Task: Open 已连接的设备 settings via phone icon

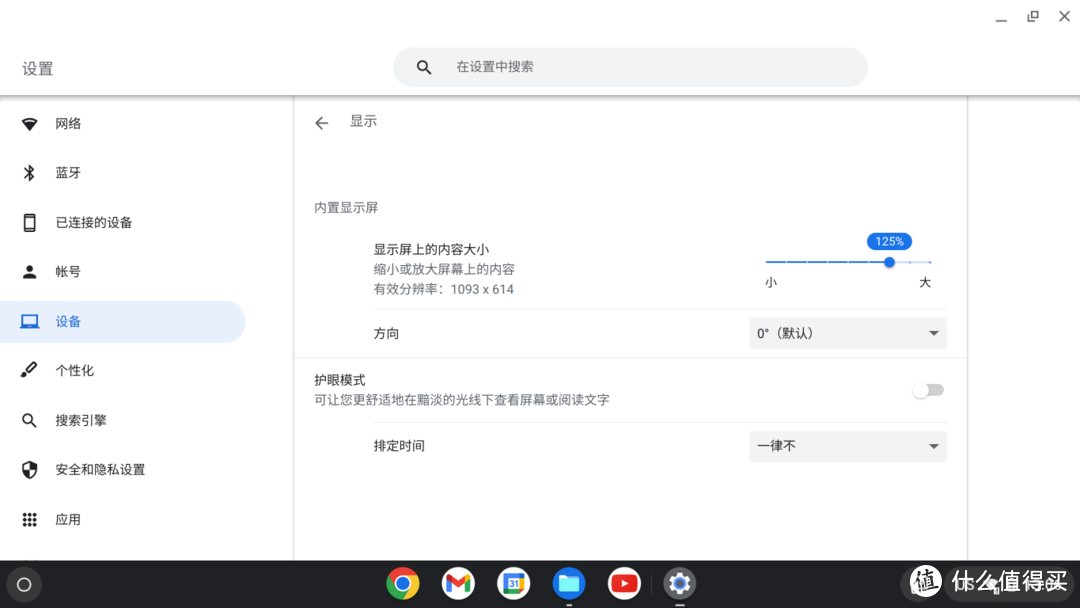Action: point(30,222)
